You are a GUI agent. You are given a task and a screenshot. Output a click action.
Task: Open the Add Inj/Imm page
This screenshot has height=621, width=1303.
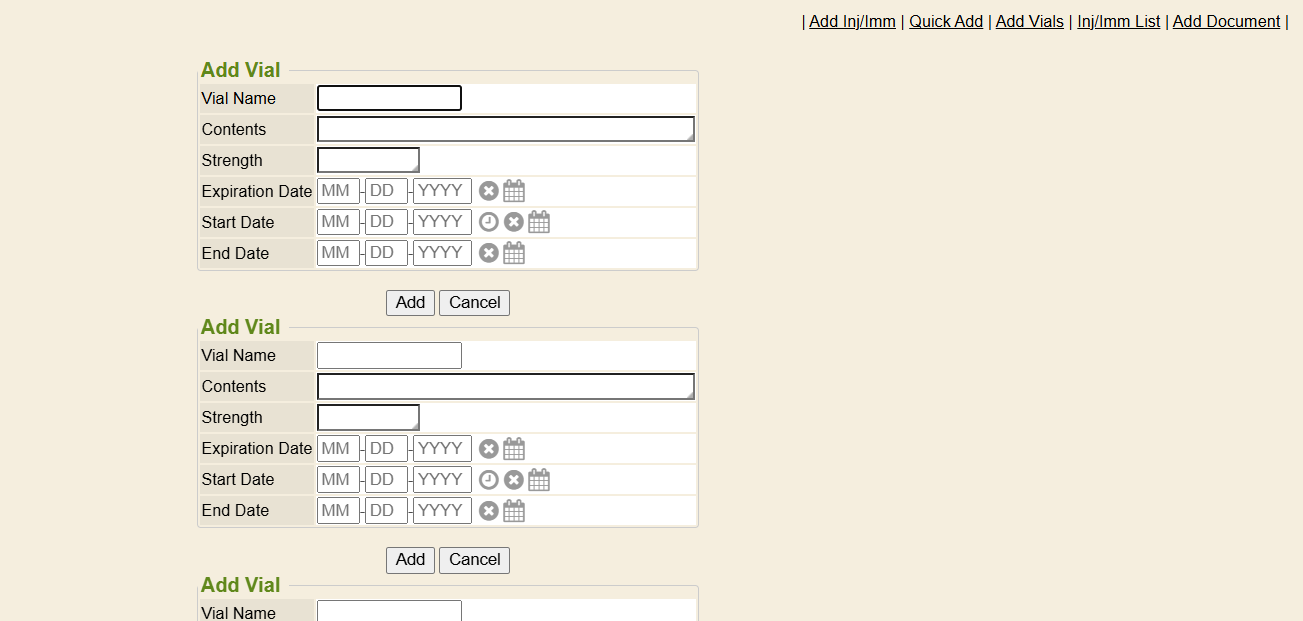pos(852,21)
